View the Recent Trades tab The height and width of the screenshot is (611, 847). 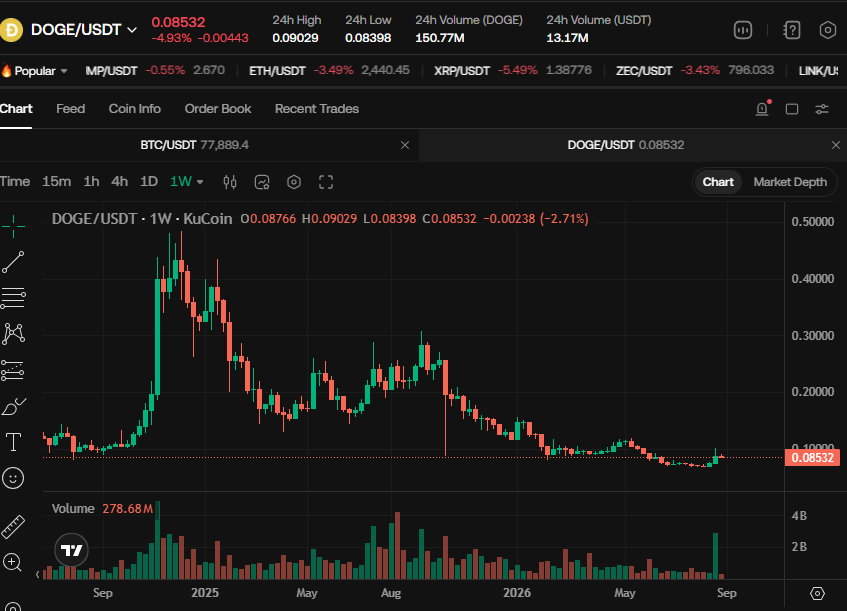317,109
